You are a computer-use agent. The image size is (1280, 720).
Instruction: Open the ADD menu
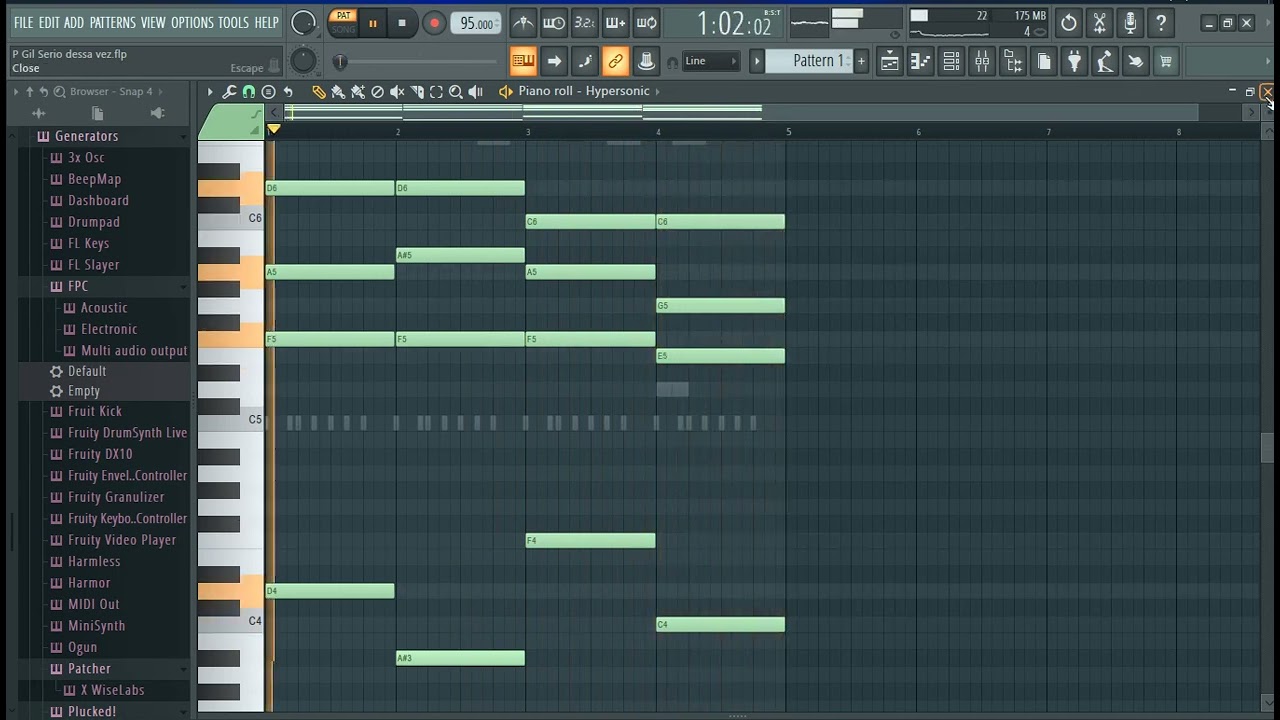(x=74, y=22)
